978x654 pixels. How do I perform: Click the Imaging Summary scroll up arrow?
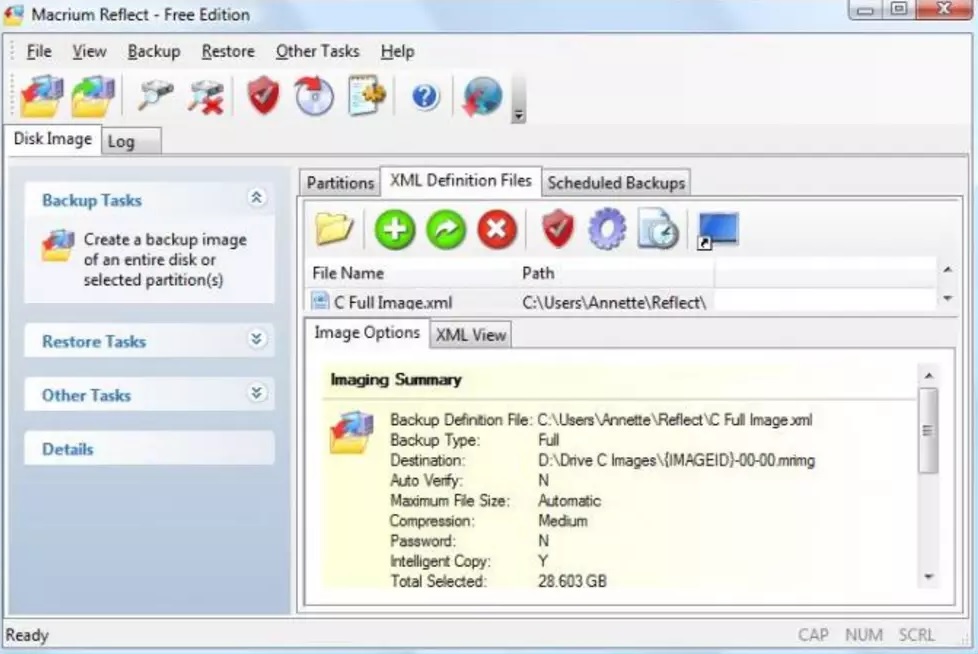(929, 375)
